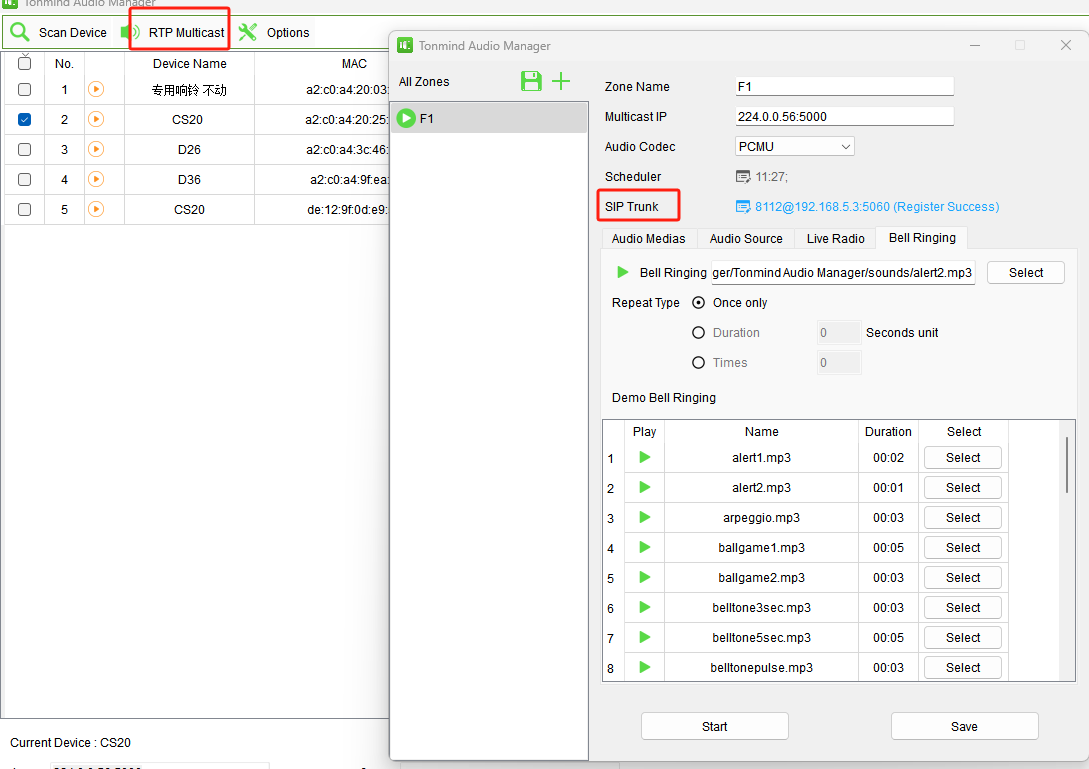Open the SIP trunk 8112@192.168.5.3 link
The height and width of the screenshot is (769, 1089).
pos(876,206)
